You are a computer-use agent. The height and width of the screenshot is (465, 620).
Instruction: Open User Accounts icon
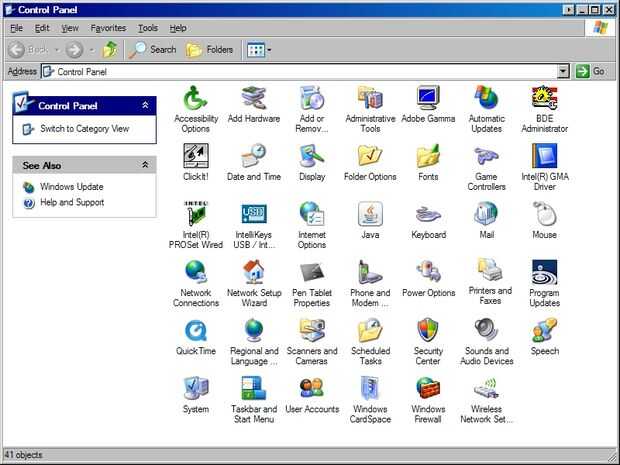[x=312, y=389]
